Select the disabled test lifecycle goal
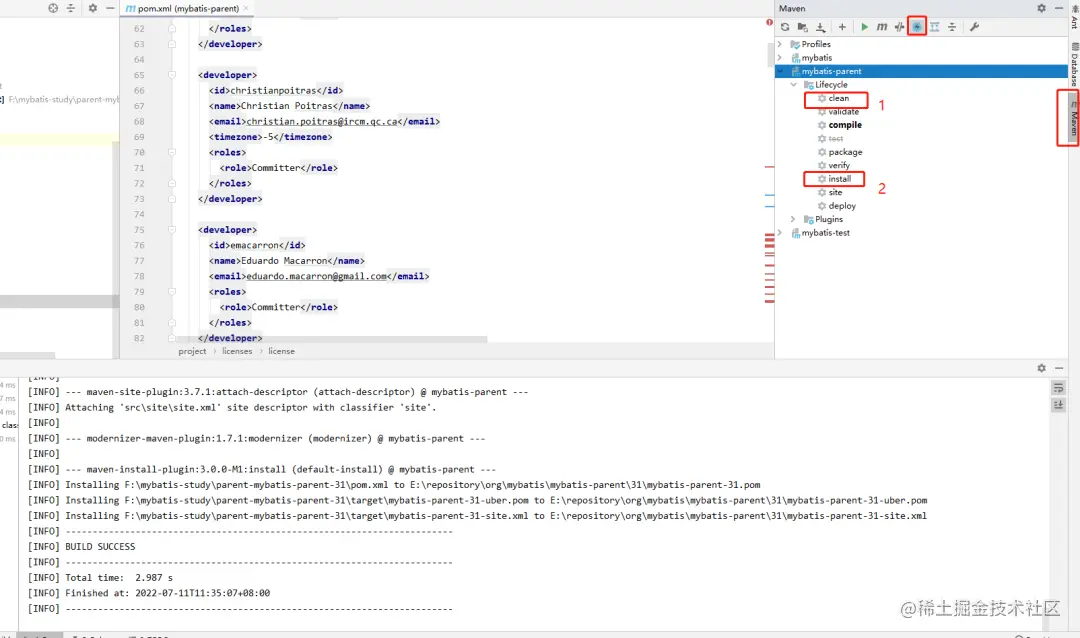The image size is (1080, 638). tap(835, 138)
